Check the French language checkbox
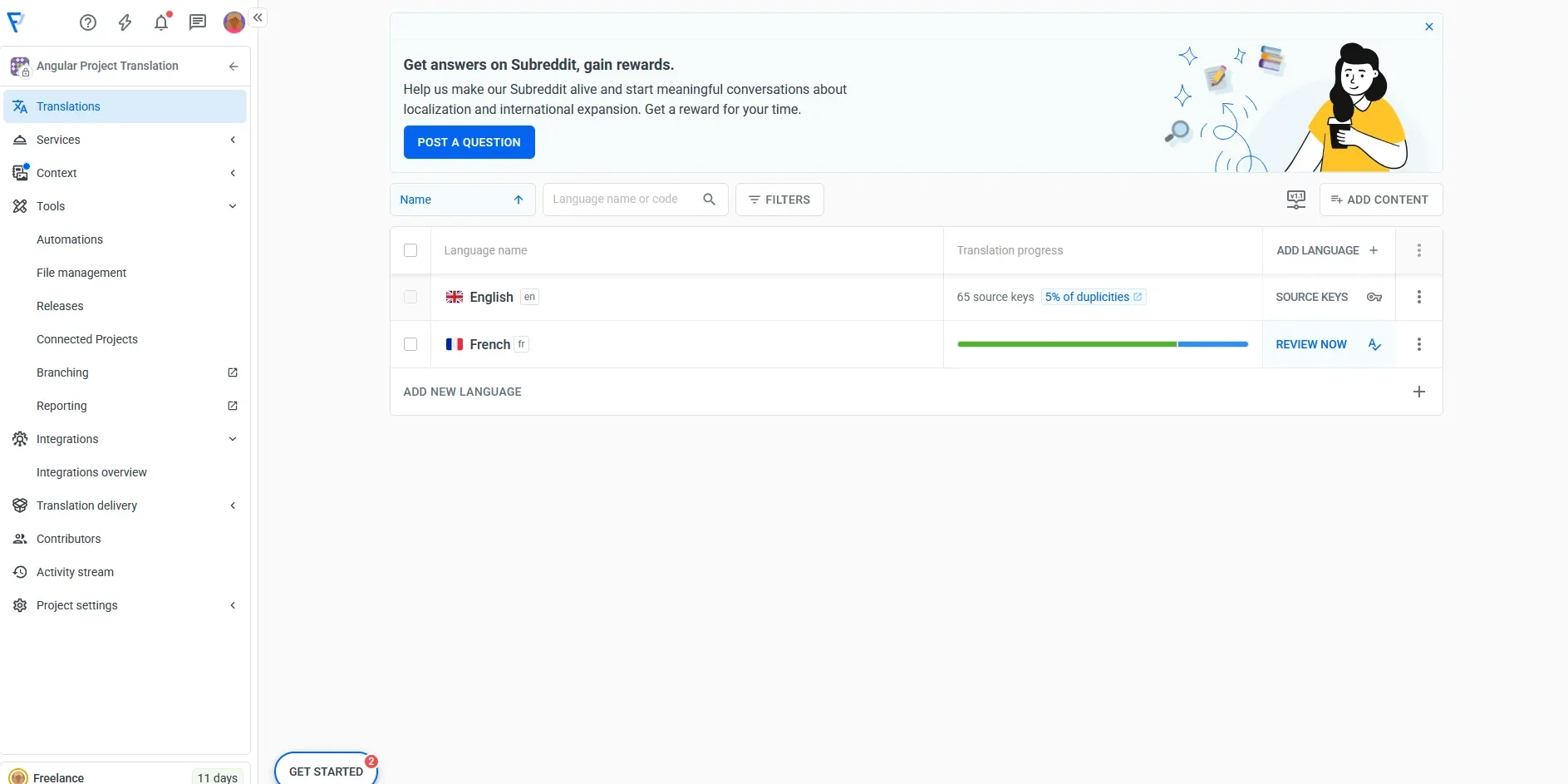 coord(410,344)
